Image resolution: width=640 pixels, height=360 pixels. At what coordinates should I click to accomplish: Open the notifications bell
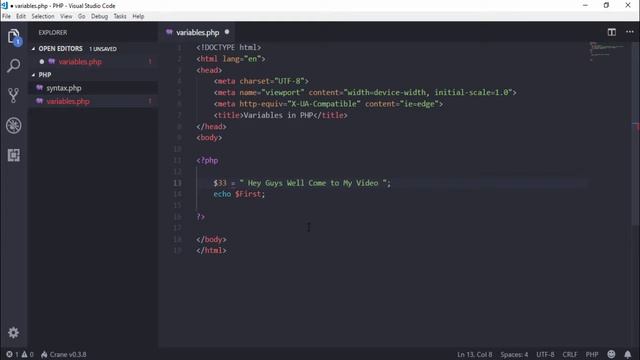coord(627,354)
